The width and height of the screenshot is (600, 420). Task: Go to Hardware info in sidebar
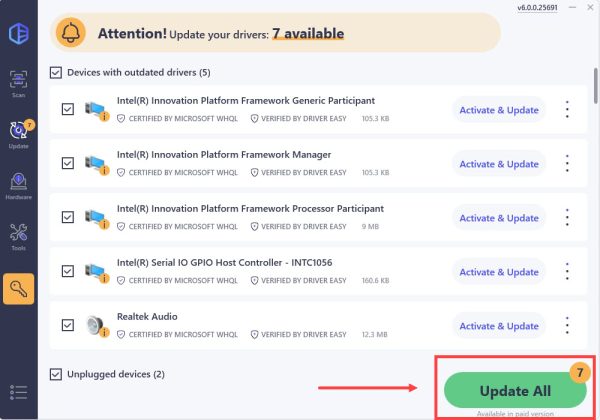[x=18, y=186]
